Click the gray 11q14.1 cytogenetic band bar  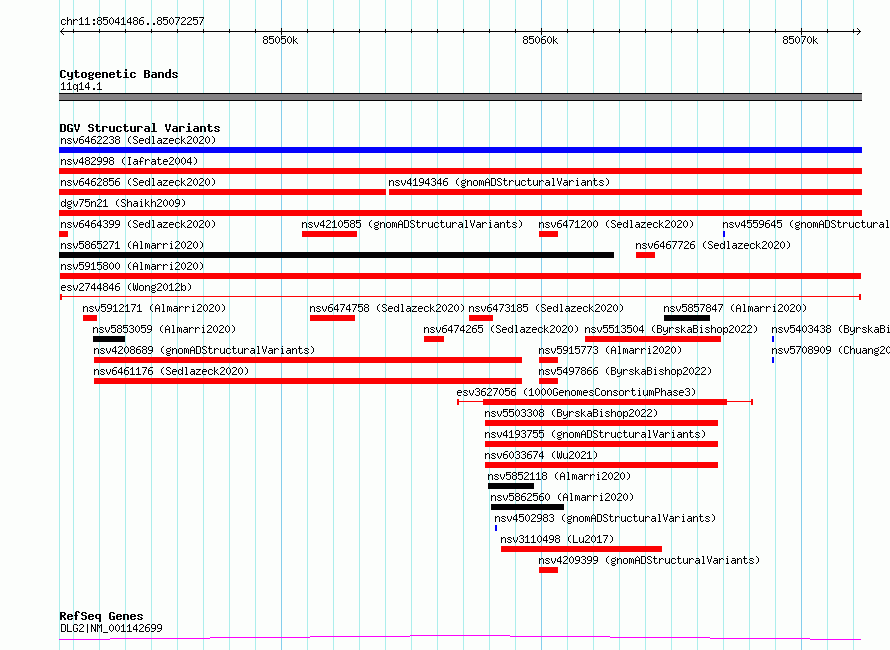(460, 97)
